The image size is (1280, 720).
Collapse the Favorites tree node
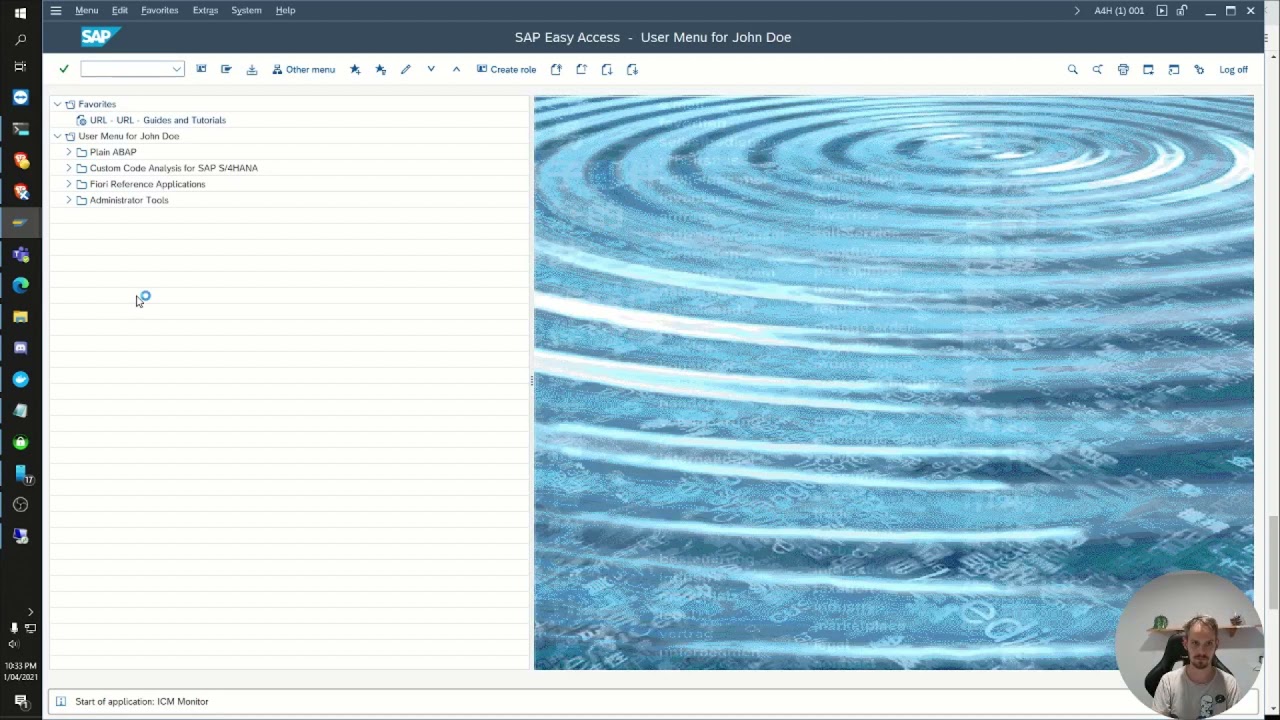(57, 104)
